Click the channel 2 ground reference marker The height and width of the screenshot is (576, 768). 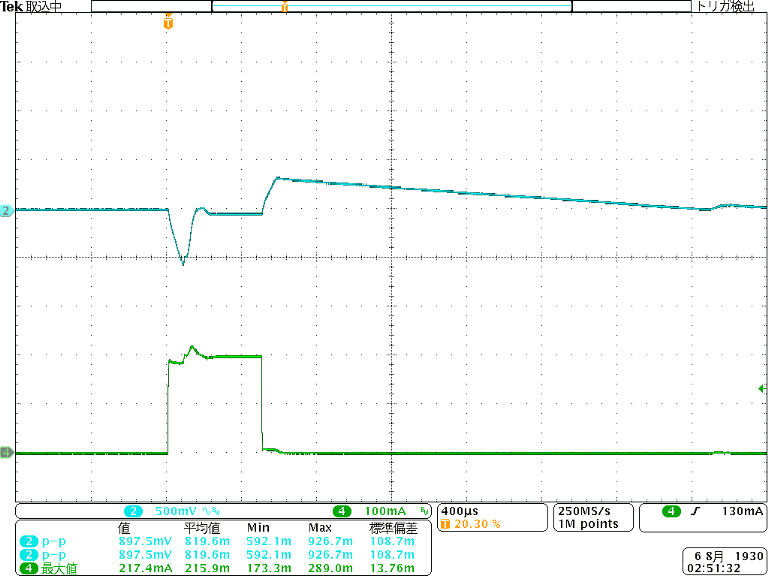click(x=6, y=211)
